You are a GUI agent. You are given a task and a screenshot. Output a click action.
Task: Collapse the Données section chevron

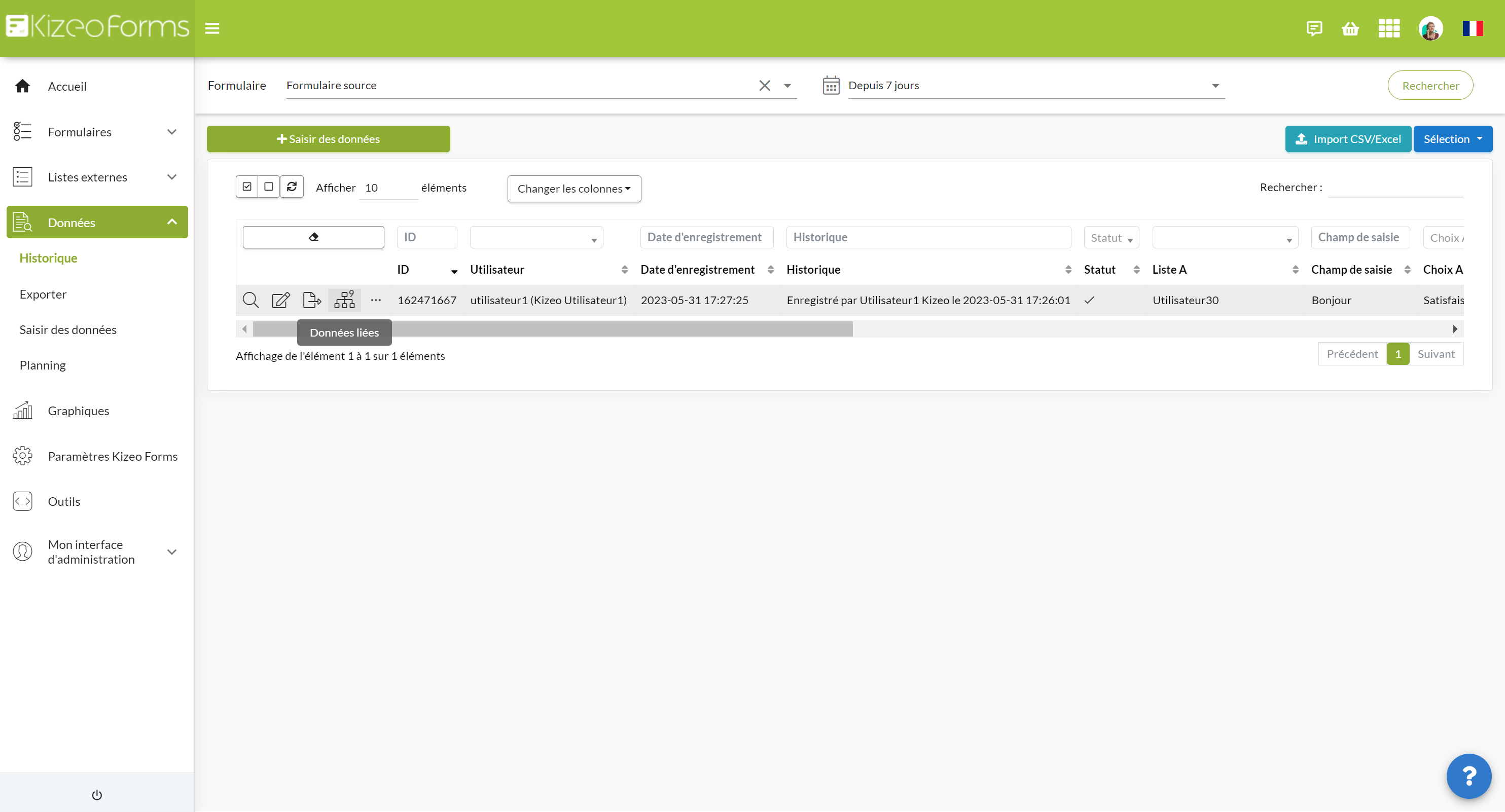tap(172, 222)
